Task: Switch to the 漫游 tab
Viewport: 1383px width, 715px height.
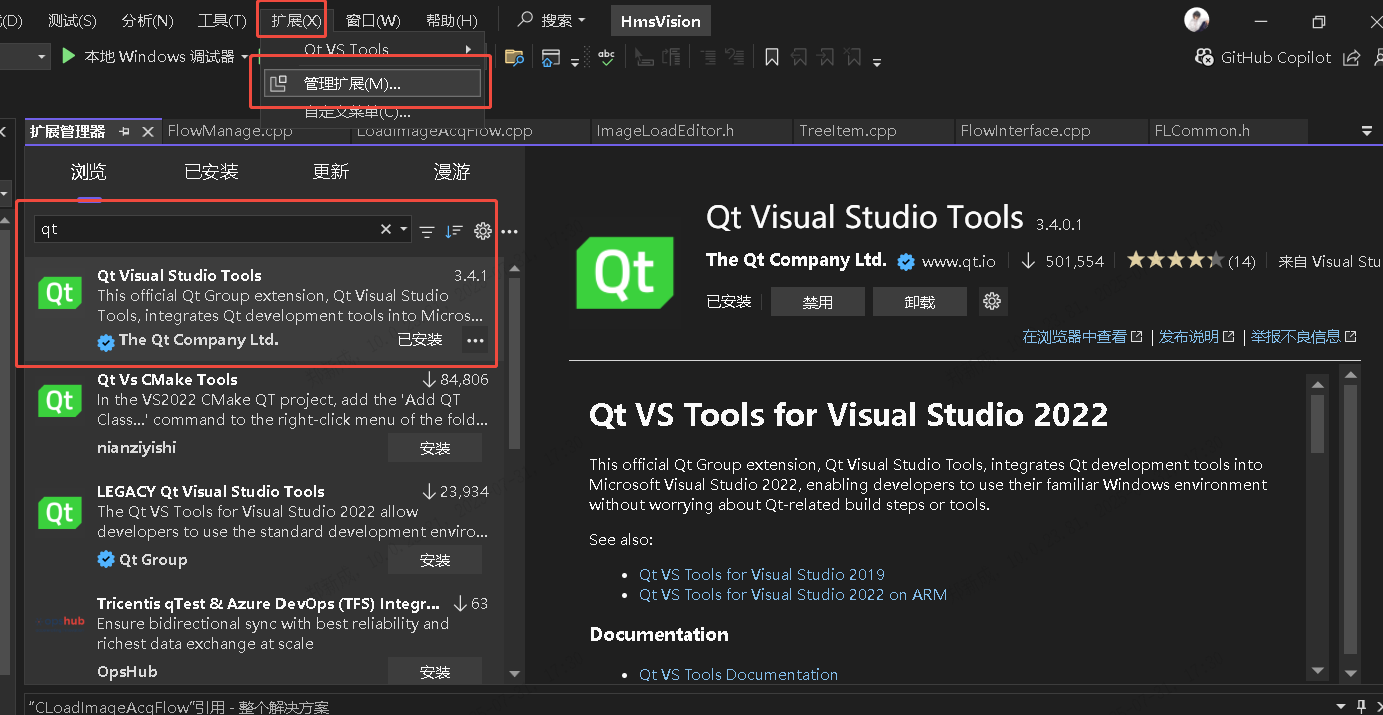Action: [x=452, y=172]
